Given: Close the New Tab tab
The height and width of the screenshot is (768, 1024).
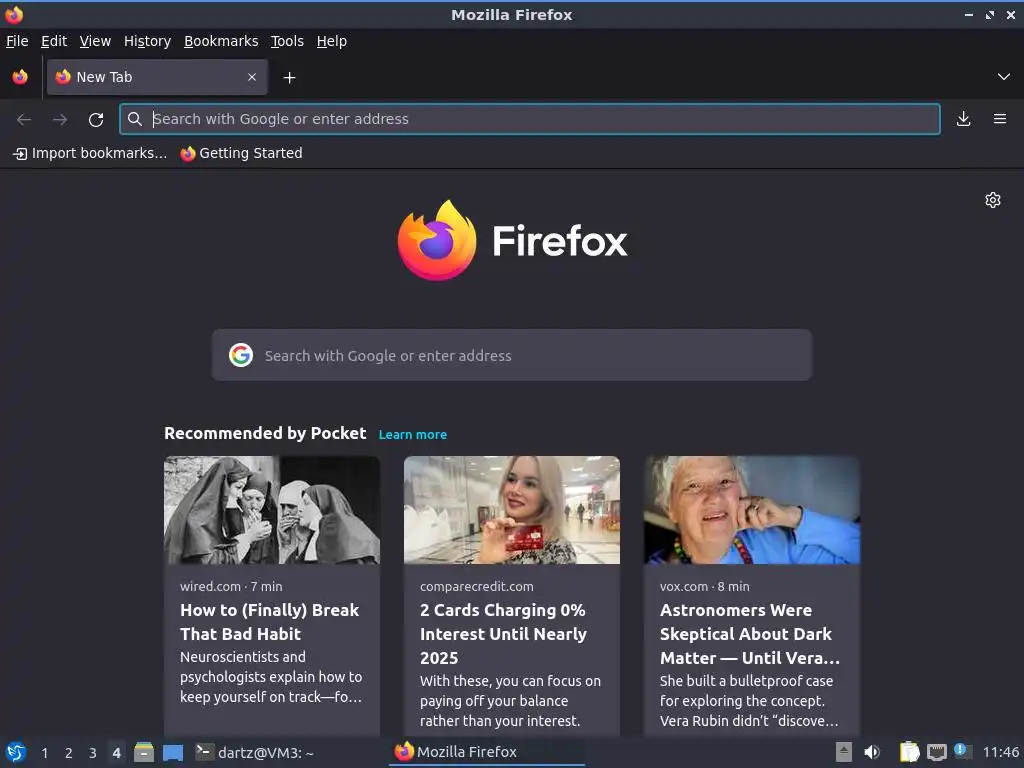Looking at the screenshot, I should click(x=252, y=77).
